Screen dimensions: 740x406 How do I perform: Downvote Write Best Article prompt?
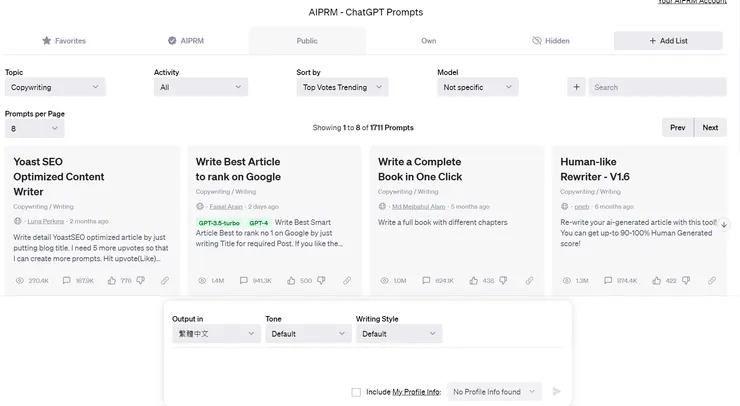[321, 280]
